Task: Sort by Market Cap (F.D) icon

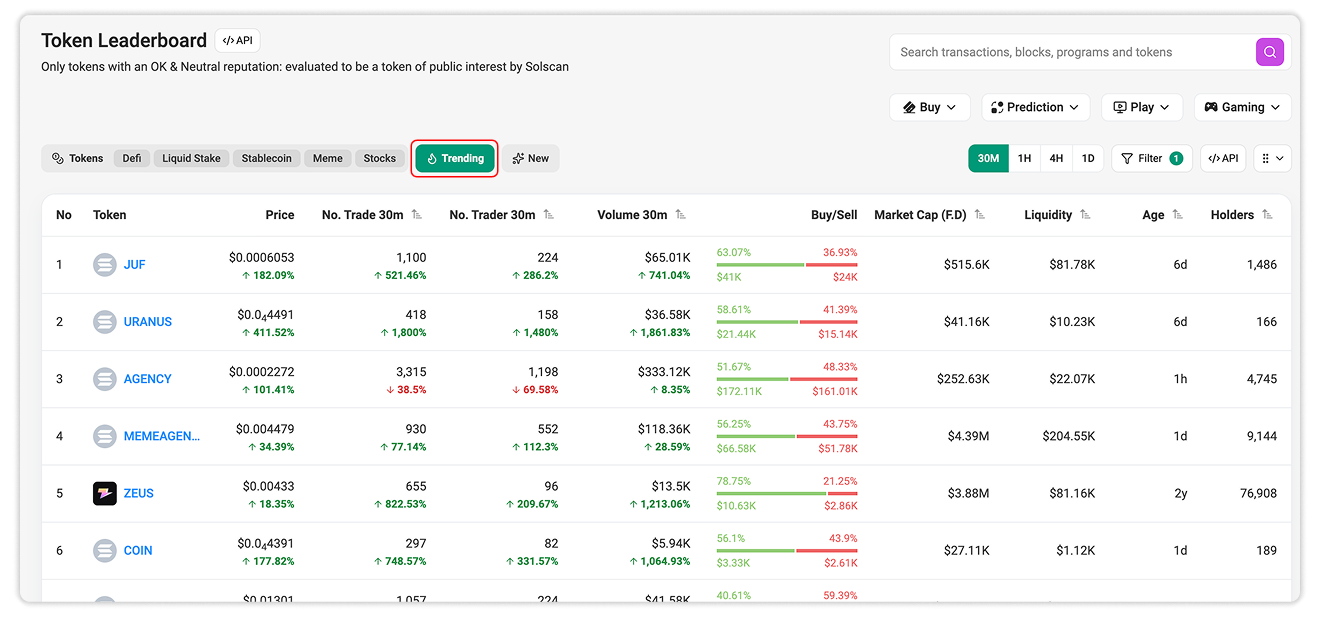Action: (x=980, y=215)
